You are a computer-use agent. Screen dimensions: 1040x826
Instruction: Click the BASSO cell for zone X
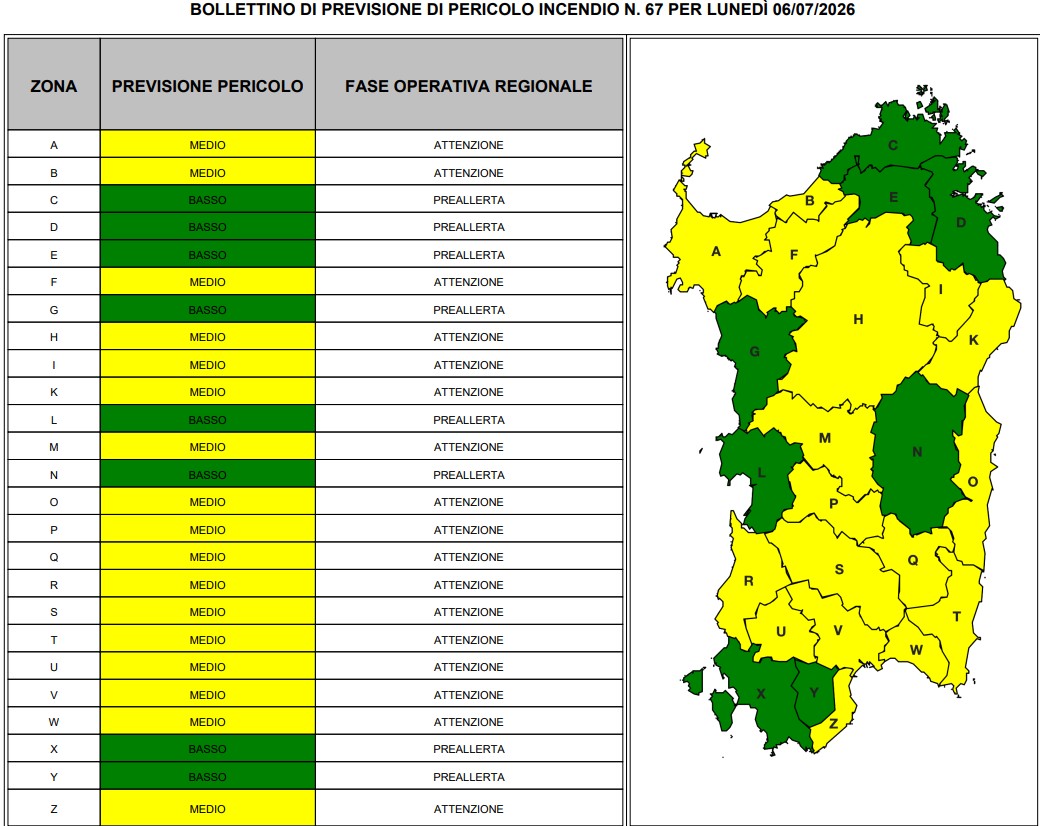pyautogui.click(x=208, y=749)
